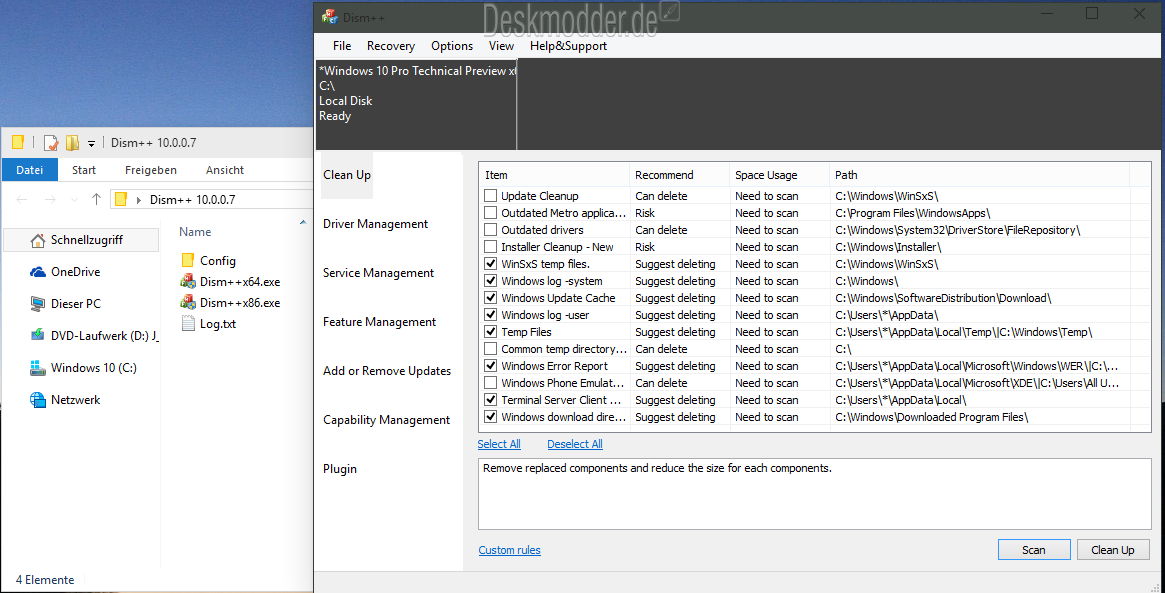Viewport: 1165px width, 593px height.
Task: Open the Datei tab in Explorer
Action: (30, 170)
